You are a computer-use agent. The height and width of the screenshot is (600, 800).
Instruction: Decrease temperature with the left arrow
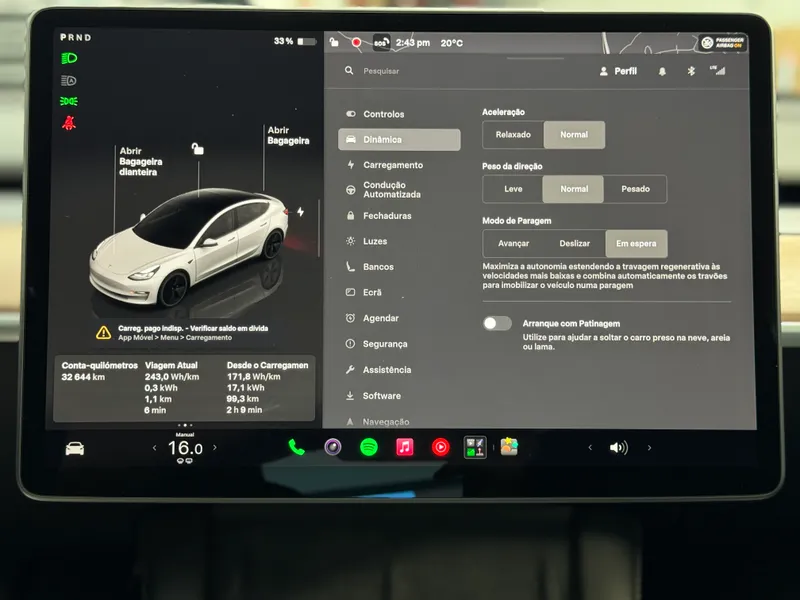155,448
